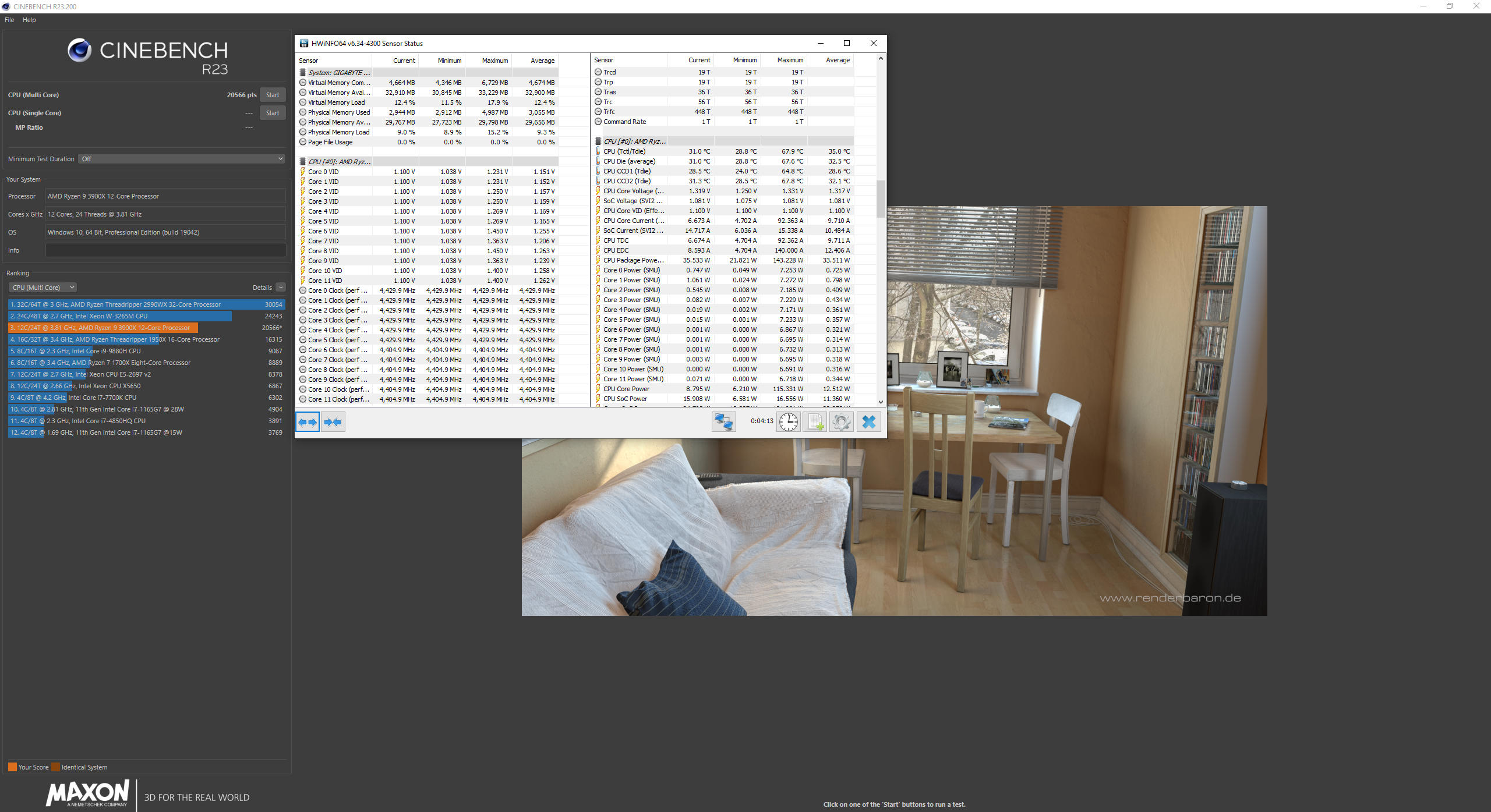Viewport: 1491px width, 812px height.
Task: Start logging with the sheet-plus icon
Action: [815, 422]
